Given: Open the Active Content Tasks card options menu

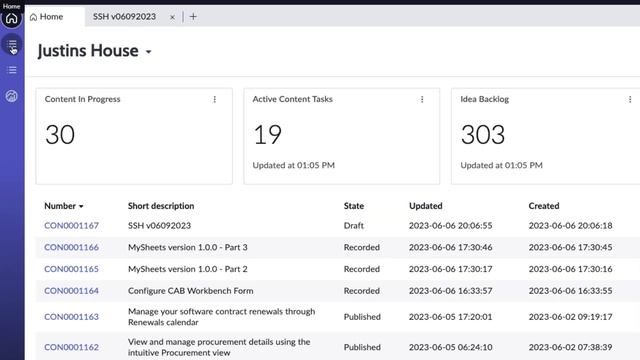Looking at the screenshot, I should tap(422, 99).
